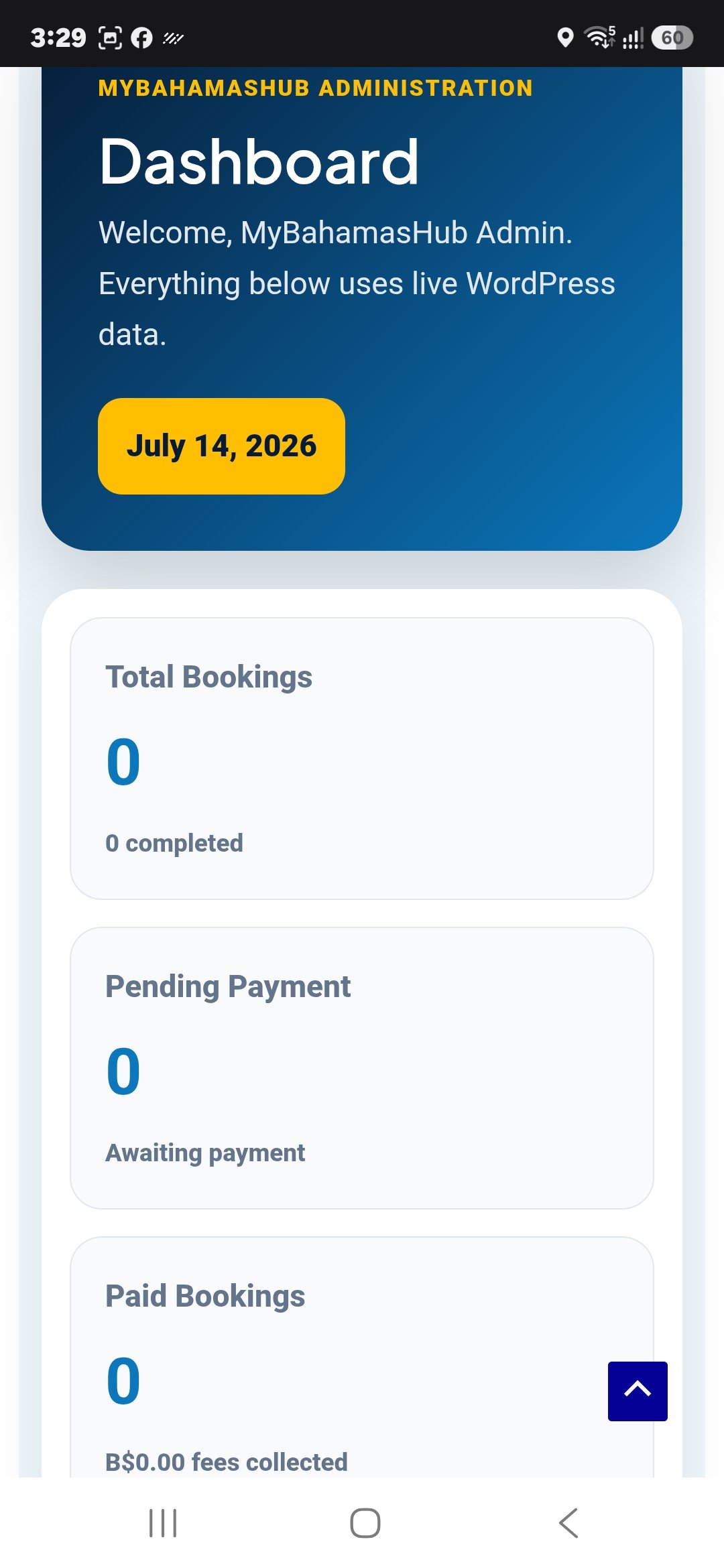The height and width of the screenshot is (1568, 724).
Task: Tap the battery level indicator
Action: (672, 38)
